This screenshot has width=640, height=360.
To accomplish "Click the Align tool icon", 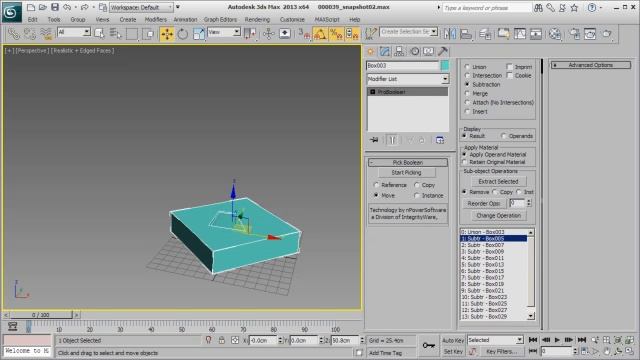I will click(466, 34).
